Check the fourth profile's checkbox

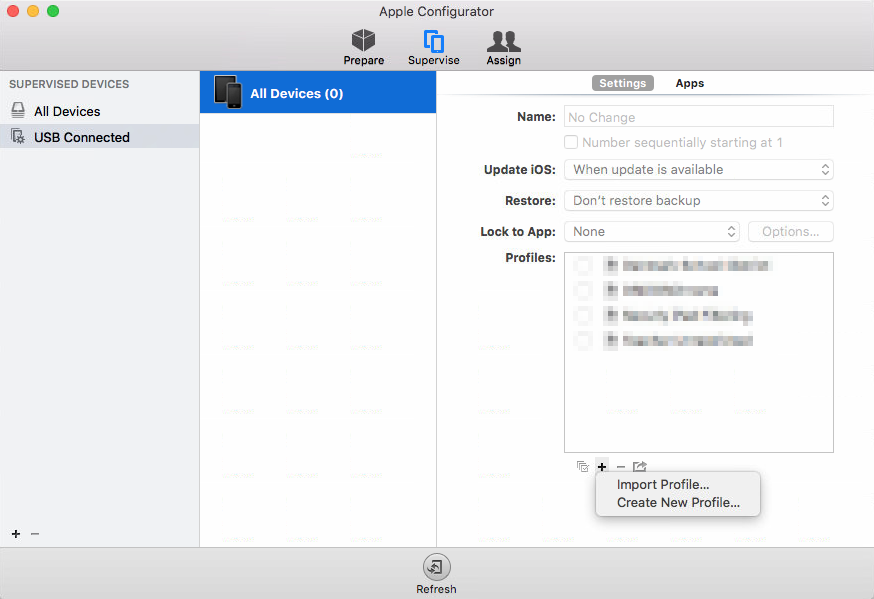pos(583,340)
